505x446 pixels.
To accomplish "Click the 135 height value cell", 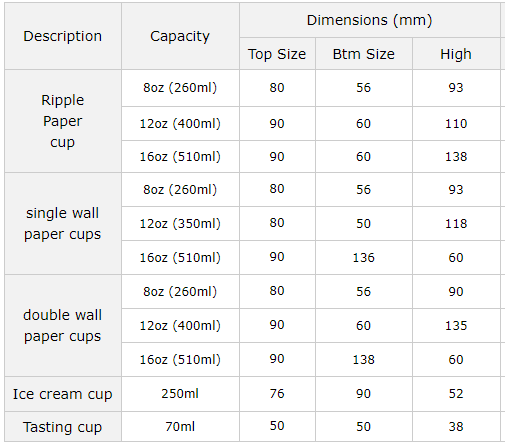I will [x=456, y=325].
